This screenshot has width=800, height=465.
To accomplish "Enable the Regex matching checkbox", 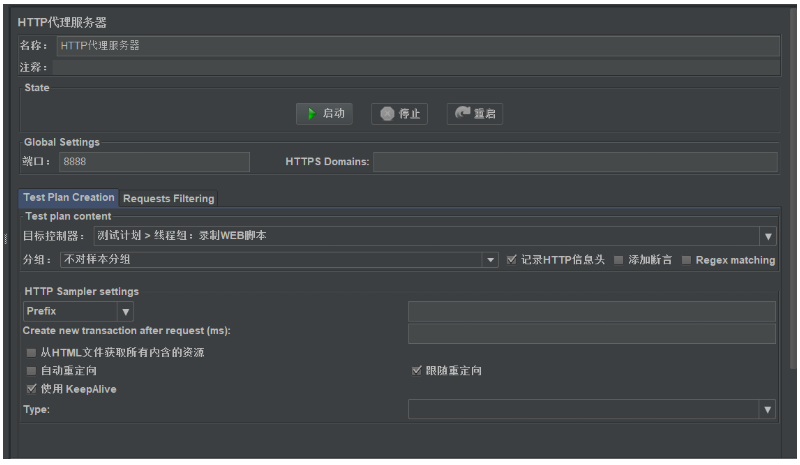I will pos(686,260).
